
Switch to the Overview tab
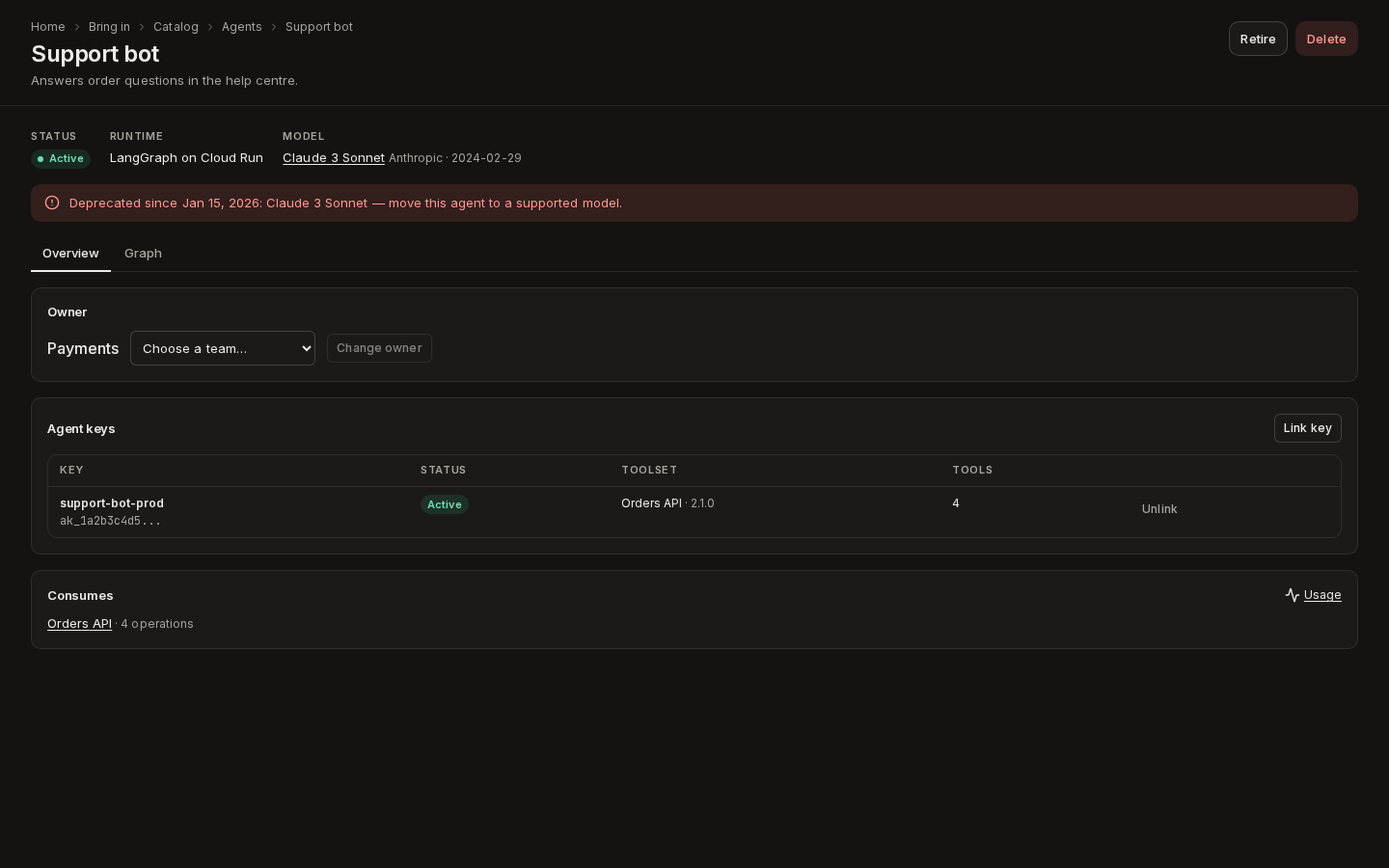click(x=70, y=253)
